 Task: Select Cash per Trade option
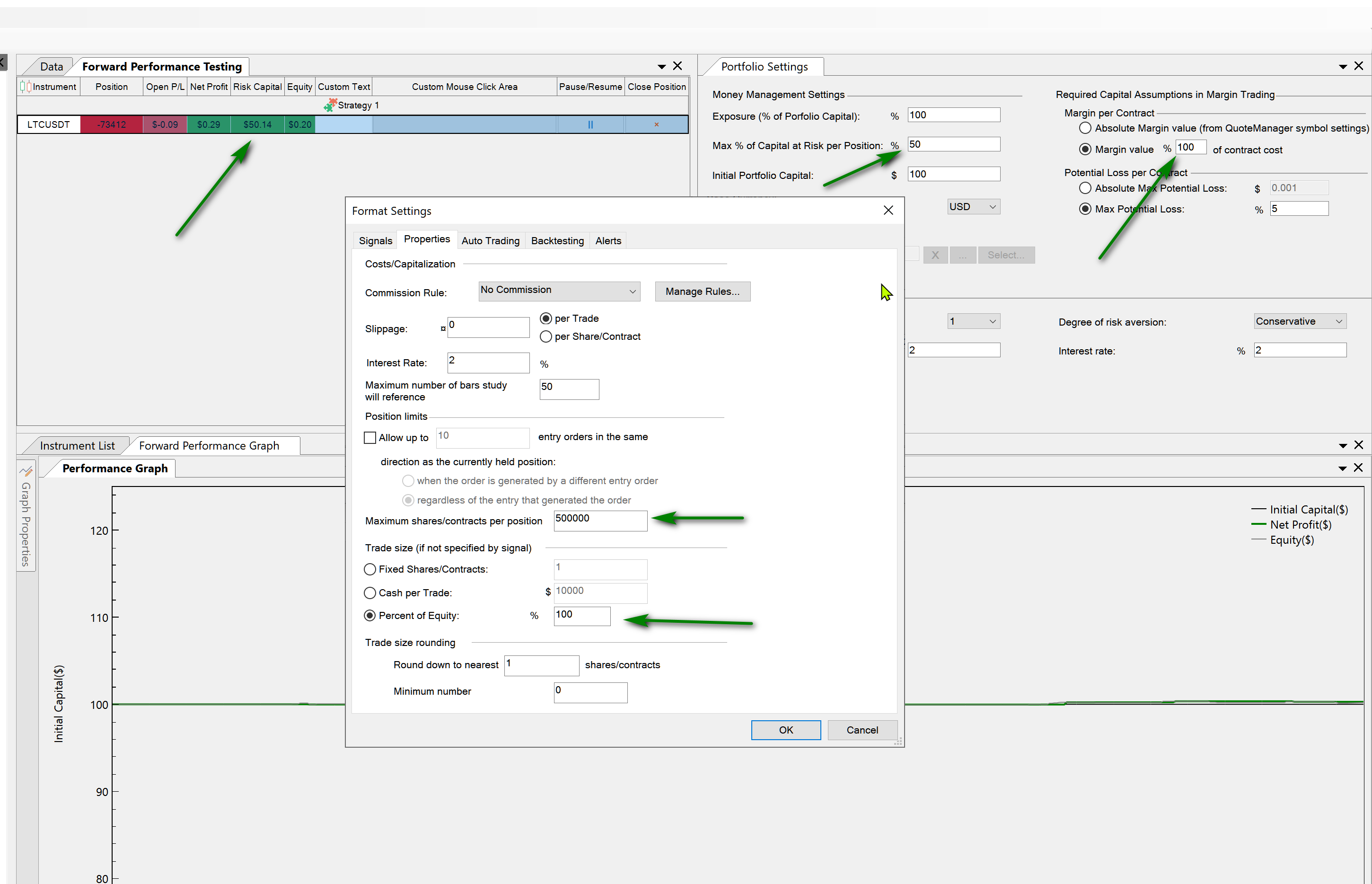click(x=370, y=593)
